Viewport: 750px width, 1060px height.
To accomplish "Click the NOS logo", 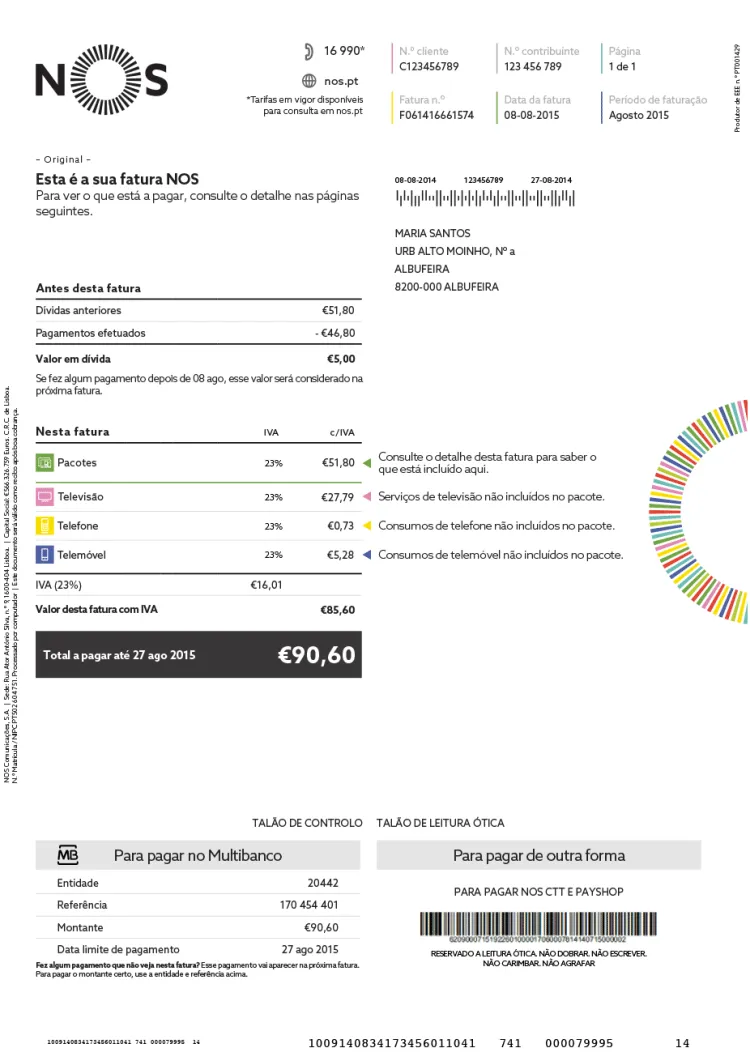I will (101, 80).
